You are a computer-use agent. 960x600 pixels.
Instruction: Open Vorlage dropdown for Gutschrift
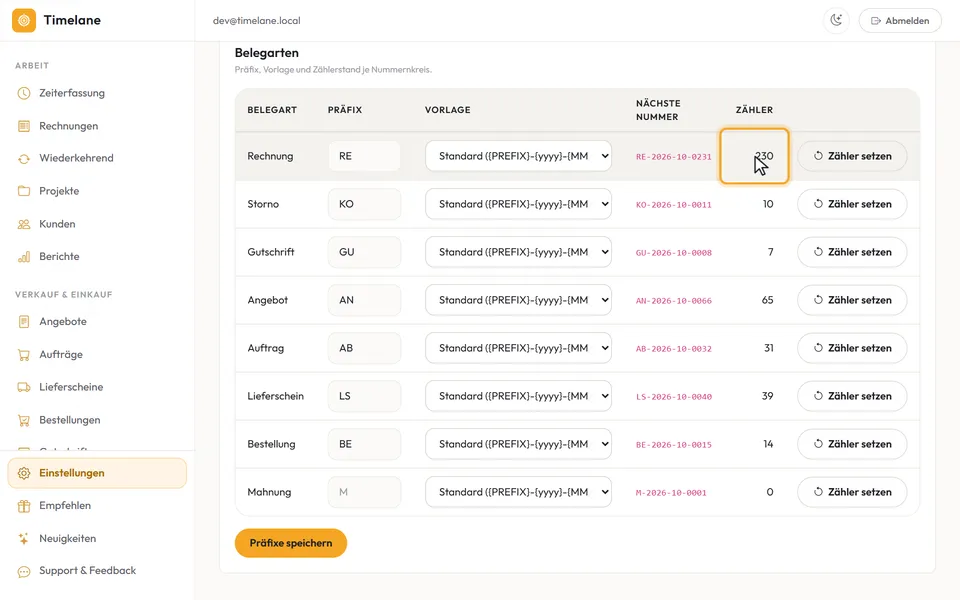(x=518, y=252)
